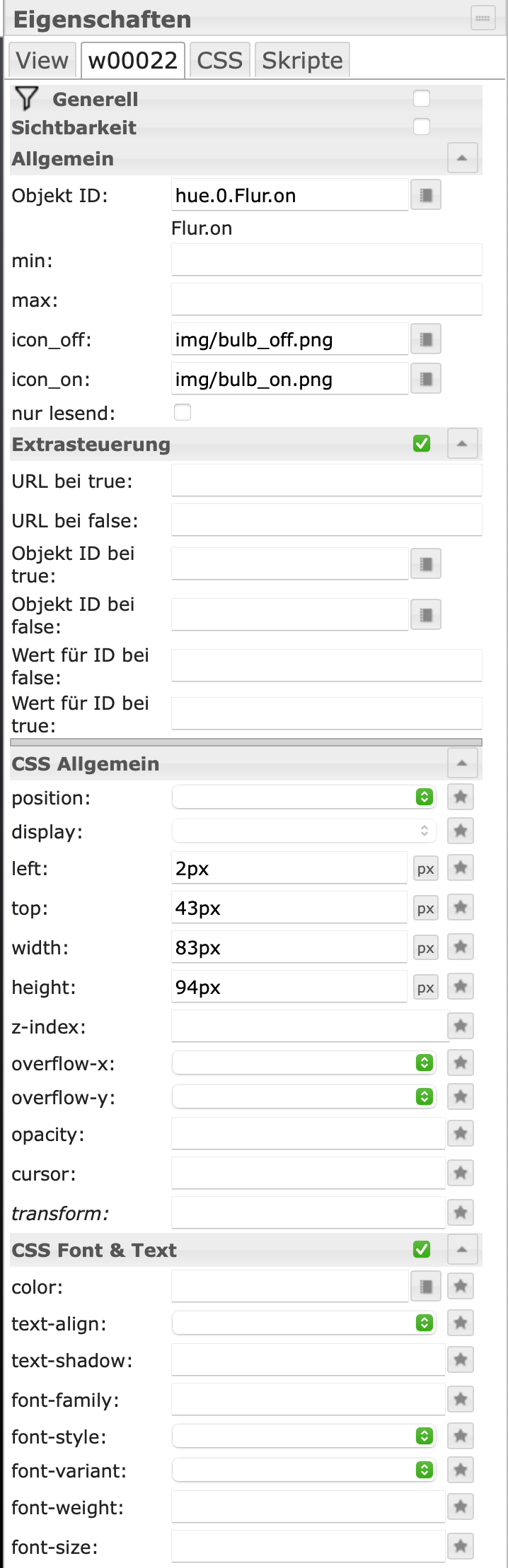508x1568 pixels.
Task: Browse for the icon_on image file
Action: 426,379
